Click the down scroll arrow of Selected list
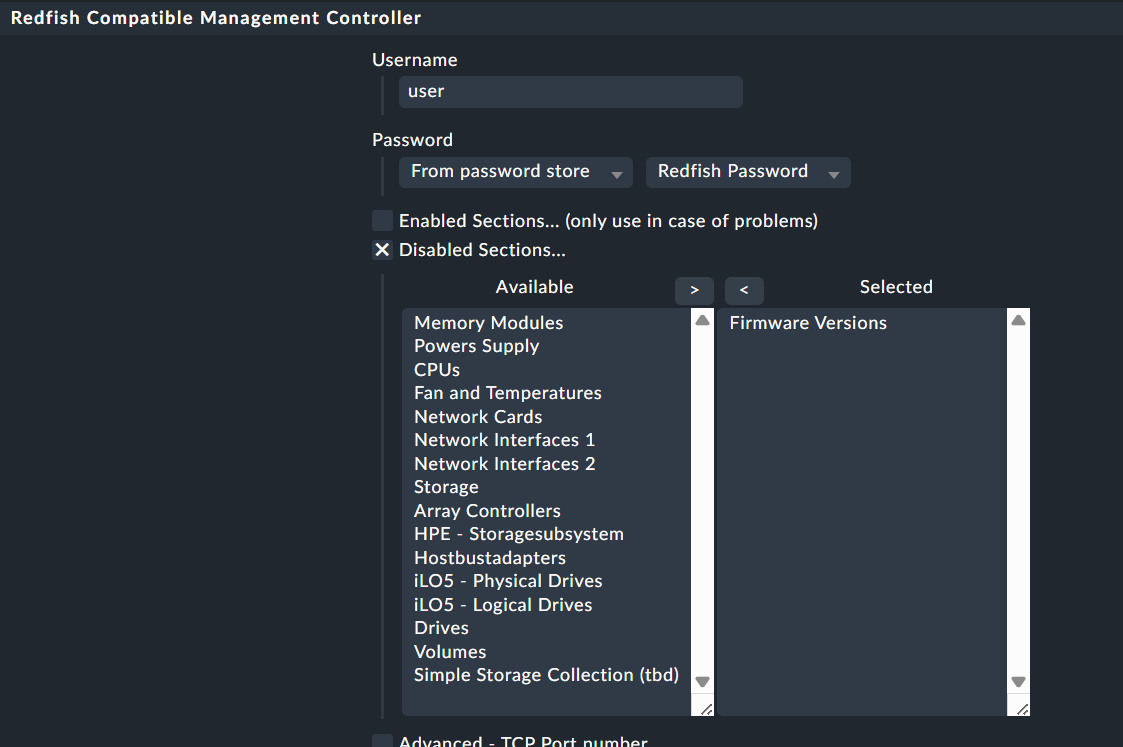The image size is (1123, 747). (x=1018, y=680)
